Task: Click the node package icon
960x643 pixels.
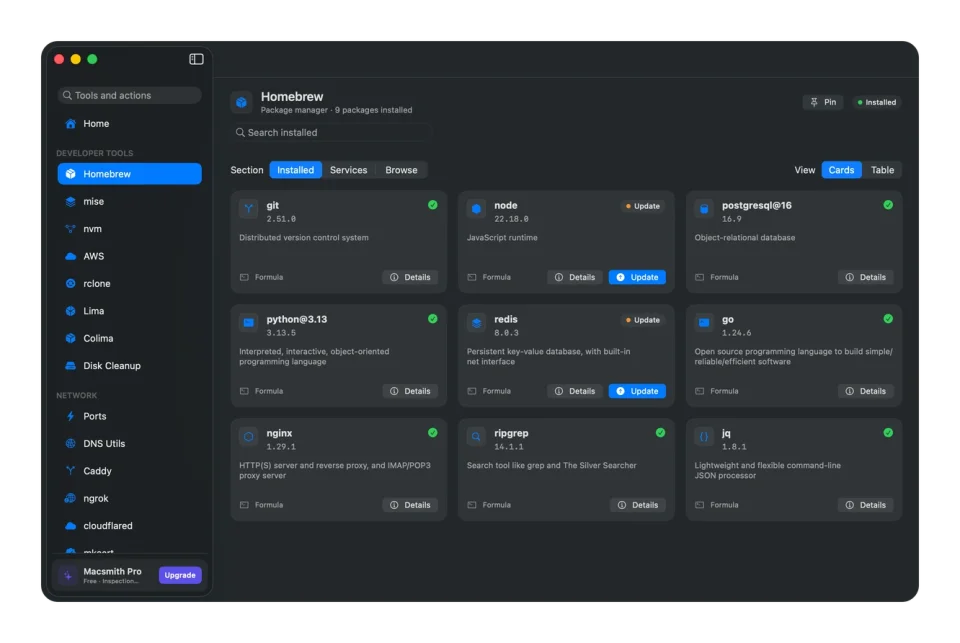Action: tap(476, 209)
